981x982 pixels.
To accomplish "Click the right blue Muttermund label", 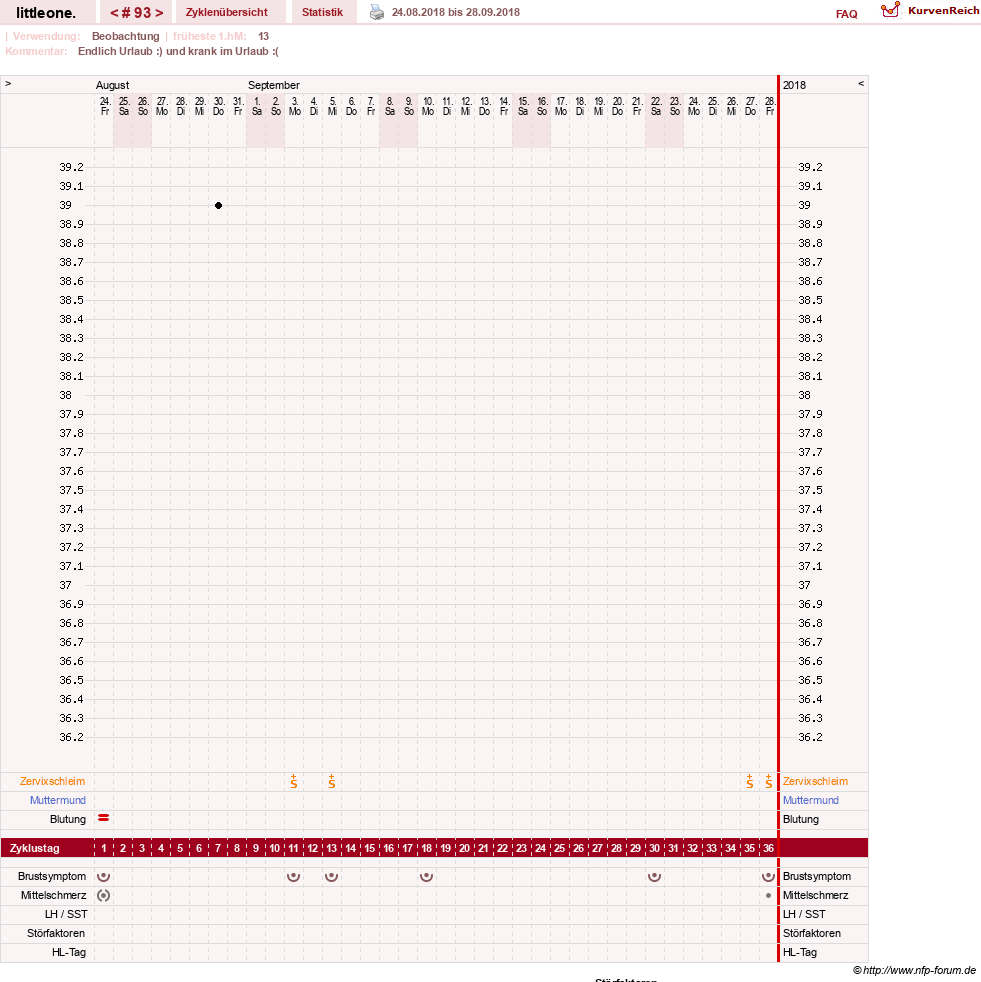I will [811, 800].
